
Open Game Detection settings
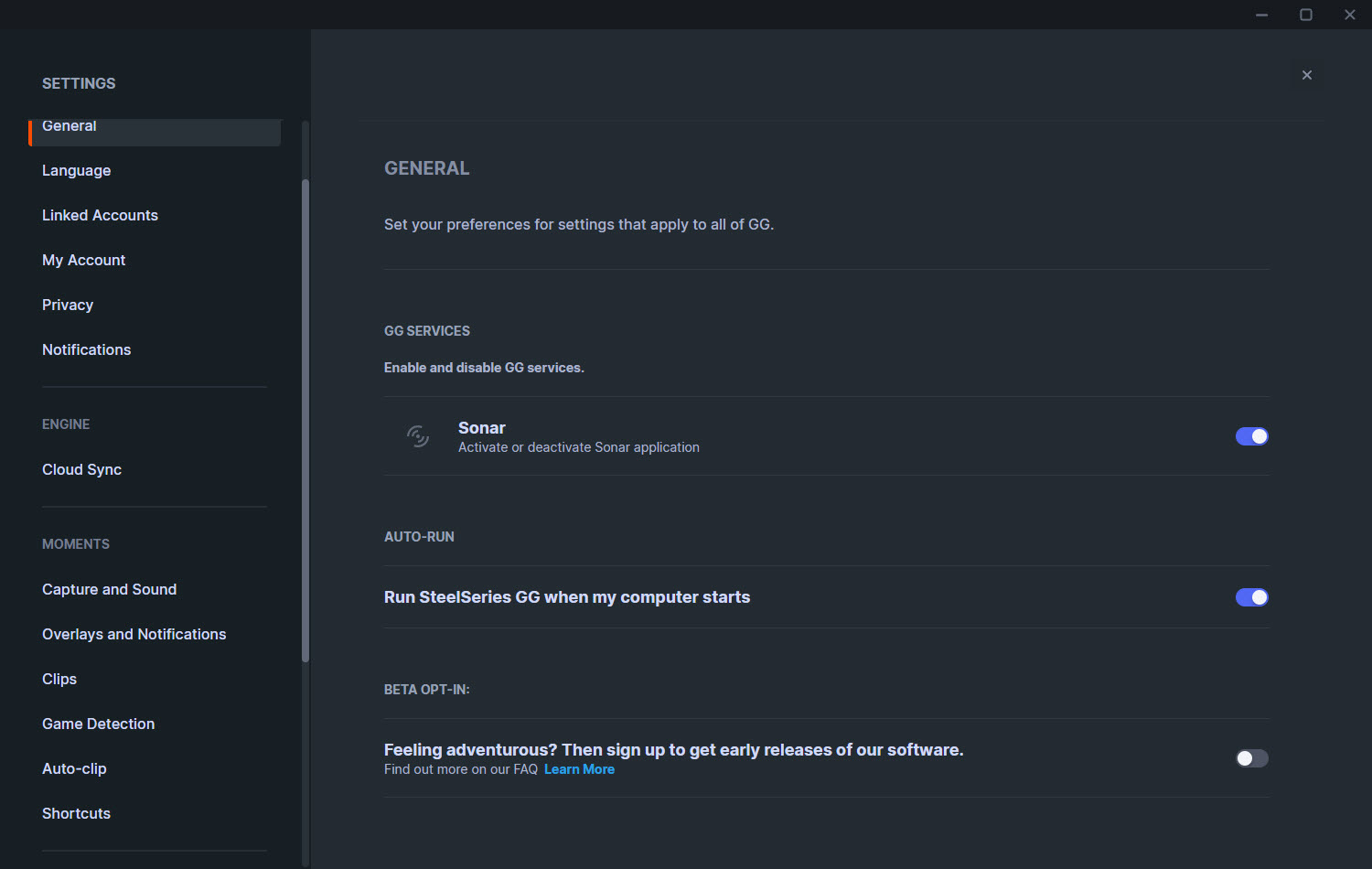pyautogui.click(x=98, y=724)
